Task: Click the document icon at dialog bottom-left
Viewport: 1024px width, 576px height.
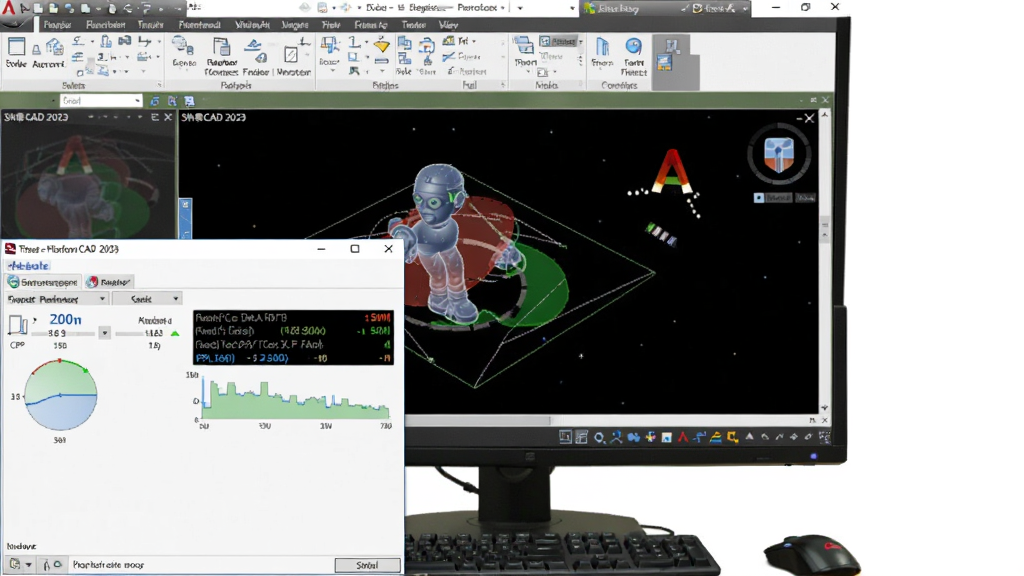Action: pyautogui.click(x=14, y=564)
